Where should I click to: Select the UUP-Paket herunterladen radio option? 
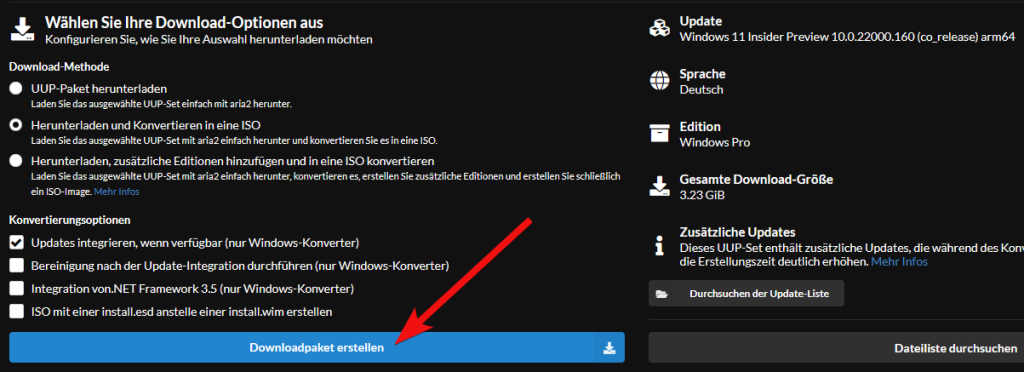[16, 89]
